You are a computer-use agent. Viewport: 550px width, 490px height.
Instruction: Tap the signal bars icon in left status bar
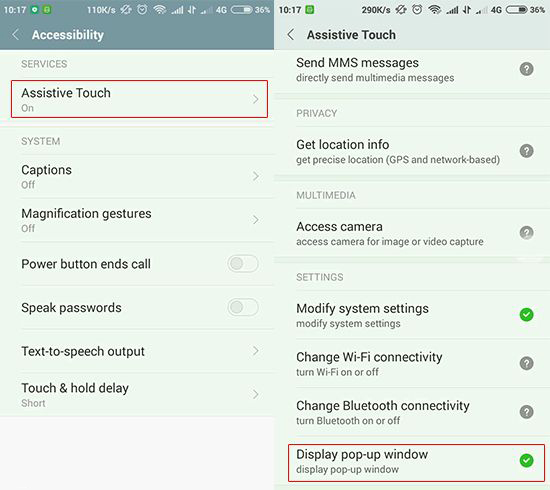pyautogui.click(x=177, y=10)
